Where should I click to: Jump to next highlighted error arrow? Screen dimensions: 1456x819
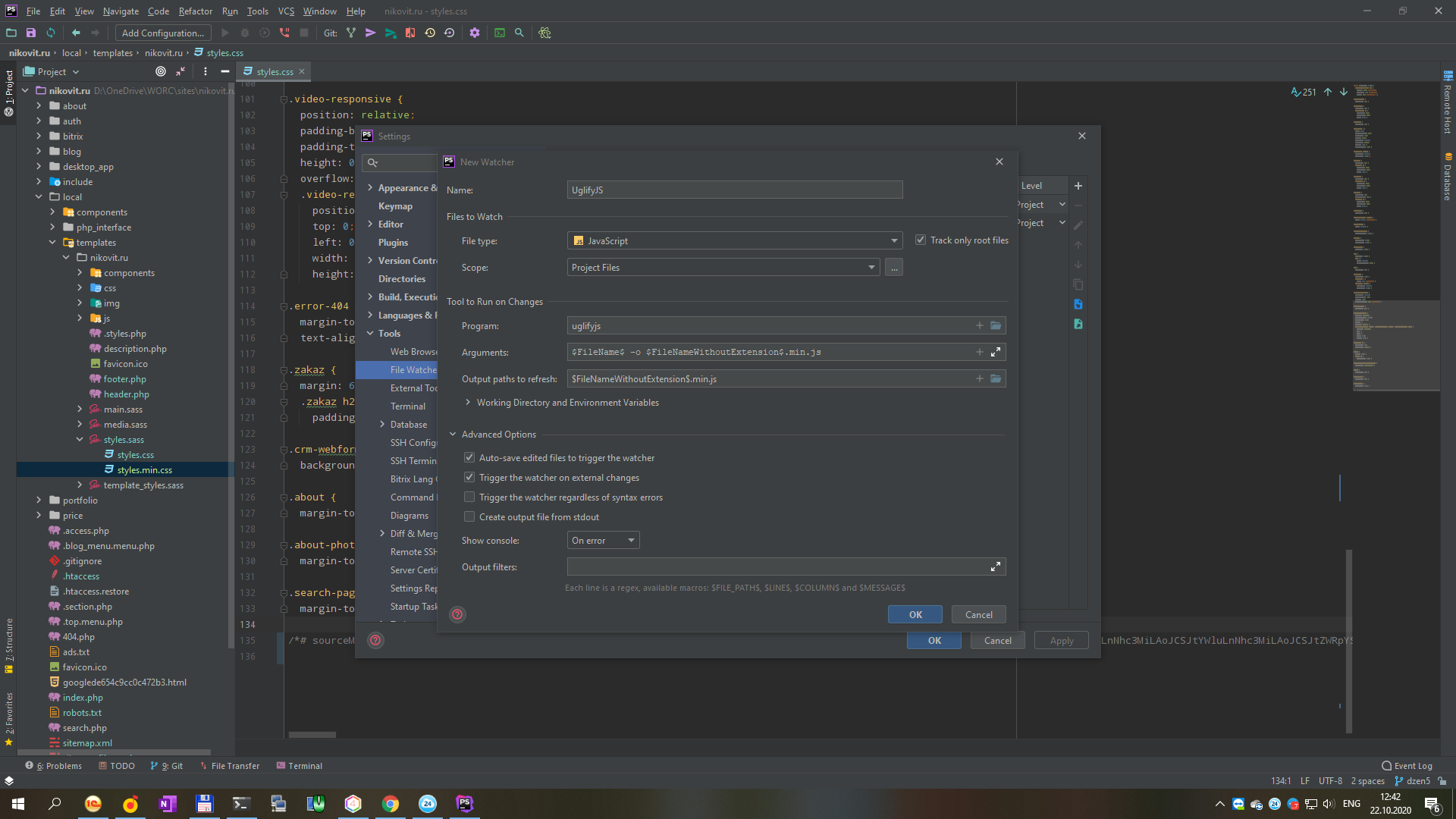tap(1344, 92)
